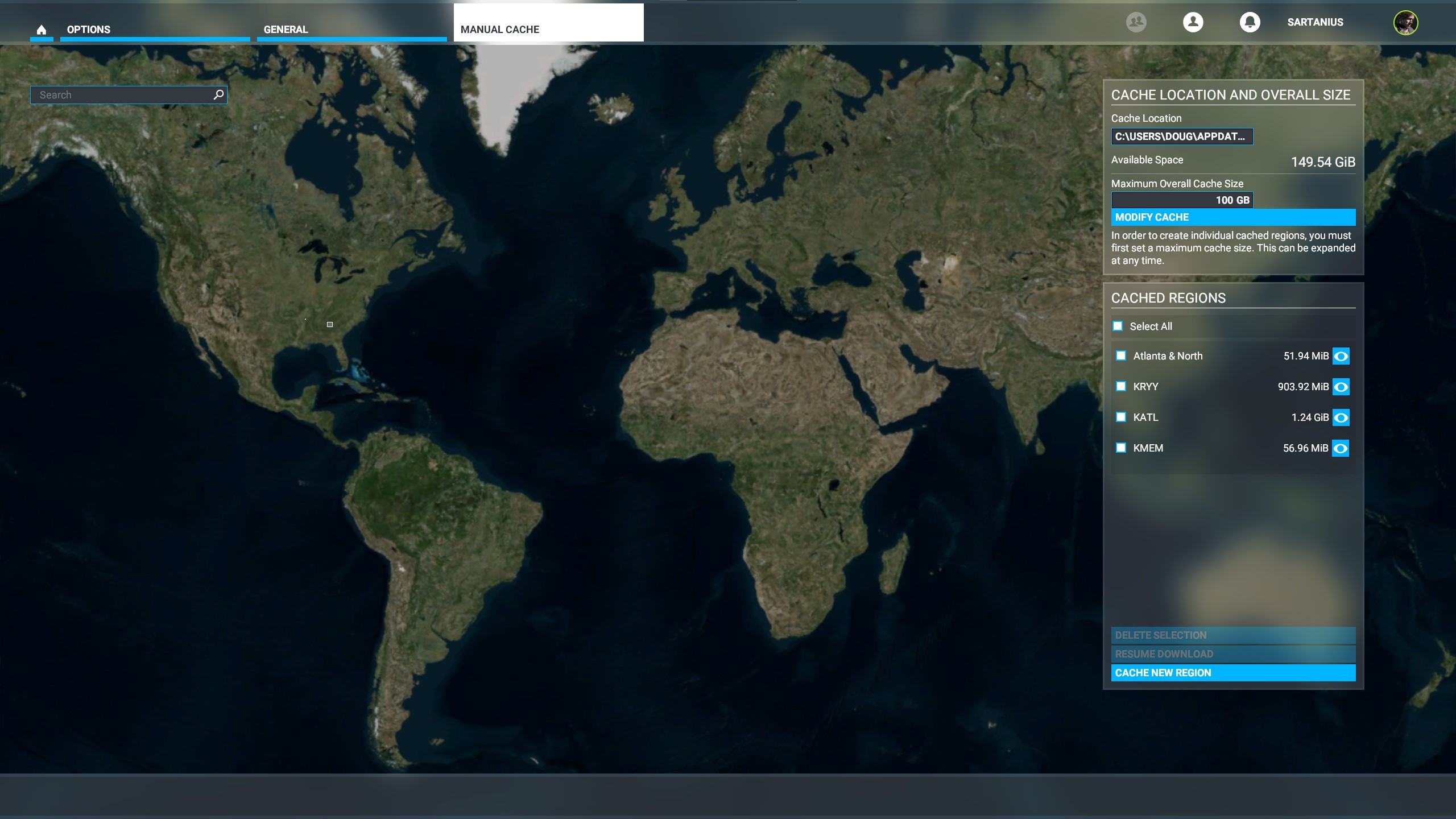Check the KMEM region checkbox

[1121, 448]
